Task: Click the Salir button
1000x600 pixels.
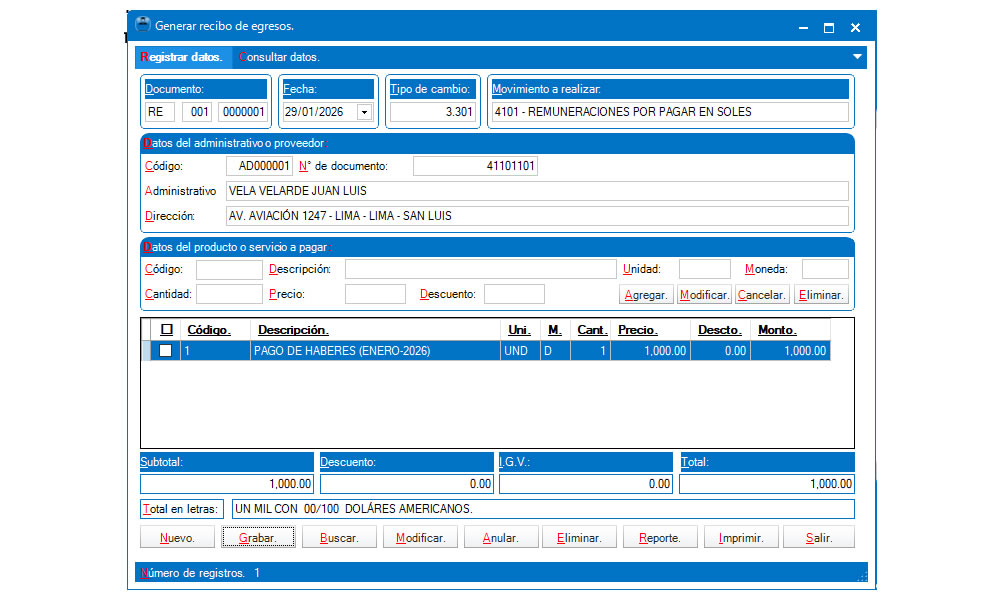Action: coord(819,538)
